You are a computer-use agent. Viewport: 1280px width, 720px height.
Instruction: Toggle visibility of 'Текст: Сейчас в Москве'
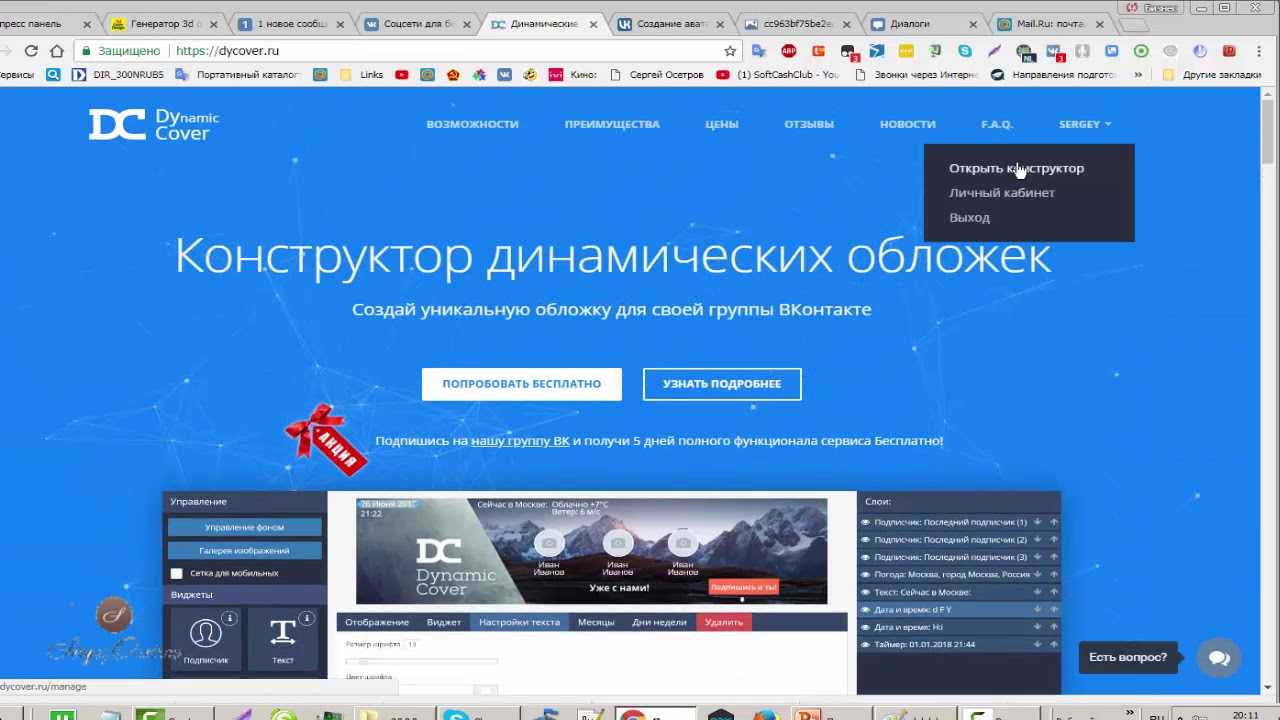tap(866, 592)
